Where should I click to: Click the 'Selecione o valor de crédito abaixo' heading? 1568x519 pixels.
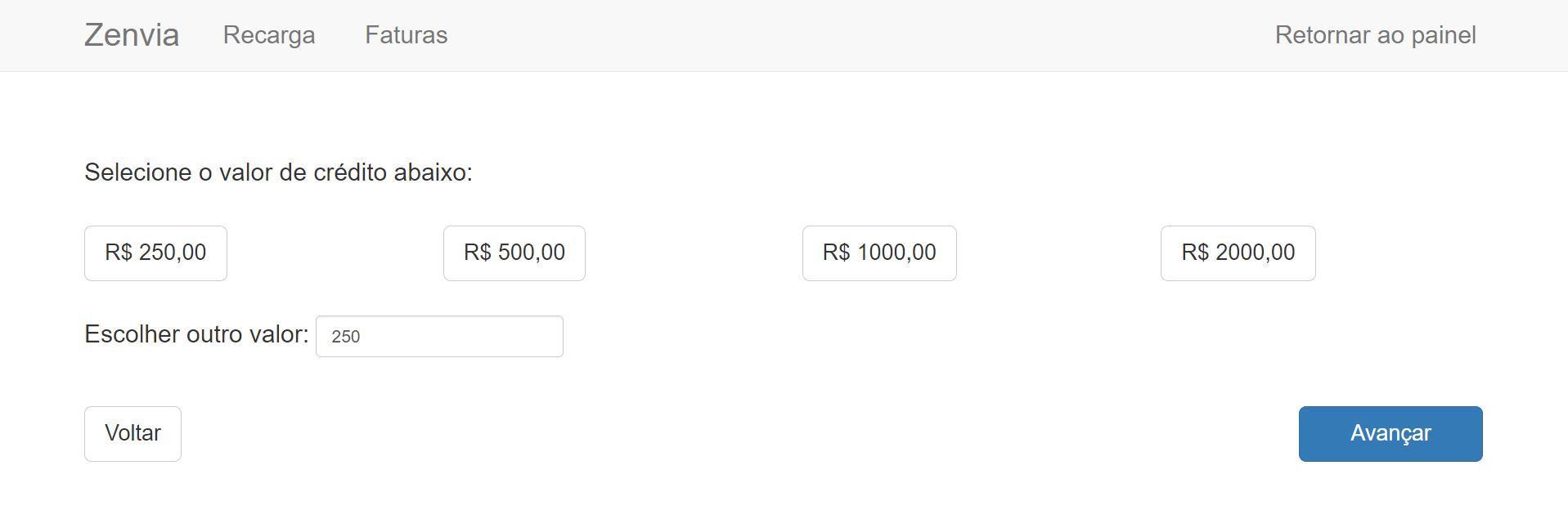click(278, 172)
